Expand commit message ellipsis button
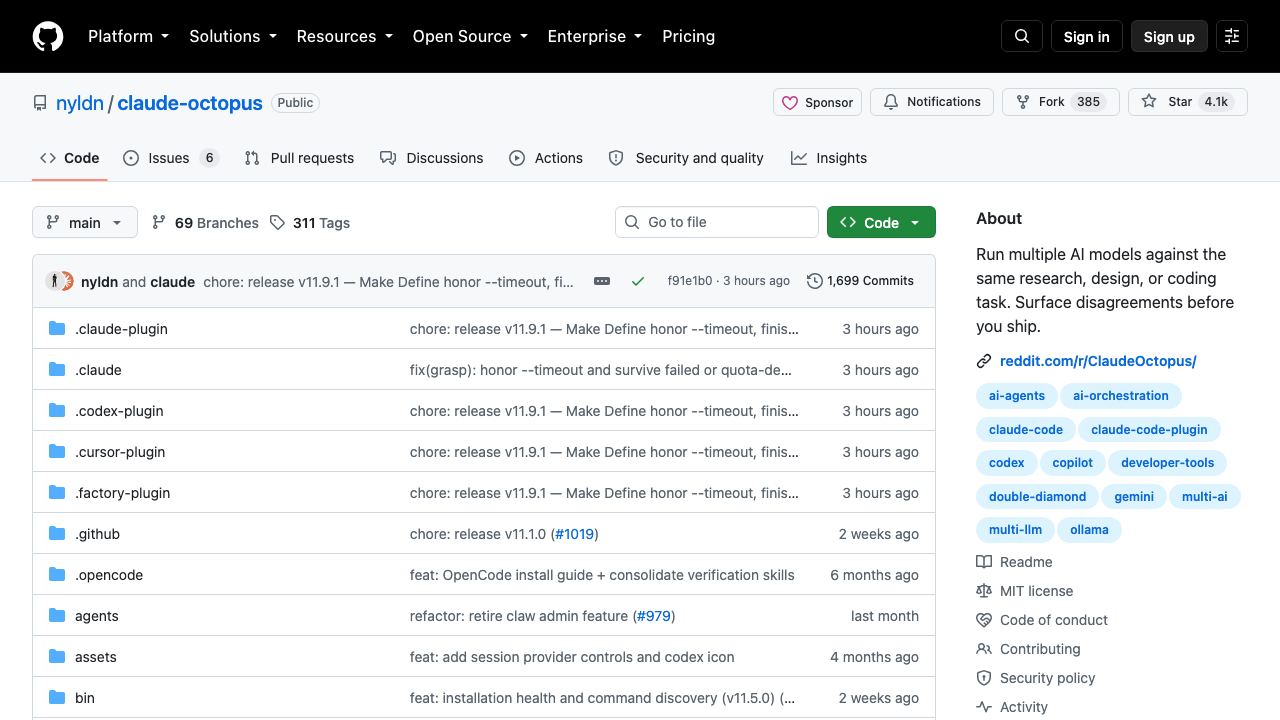The image size is (1280, 720). coord(602,281)
